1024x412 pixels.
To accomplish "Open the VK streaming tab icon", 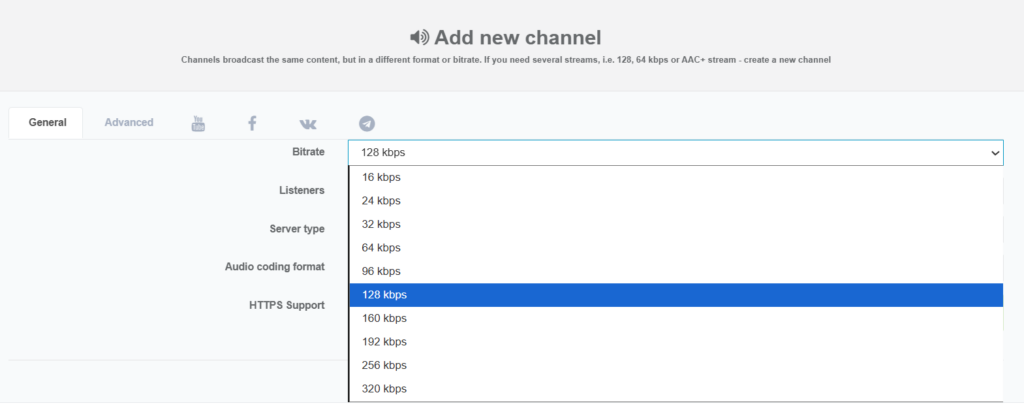I will tap(308, 123).
